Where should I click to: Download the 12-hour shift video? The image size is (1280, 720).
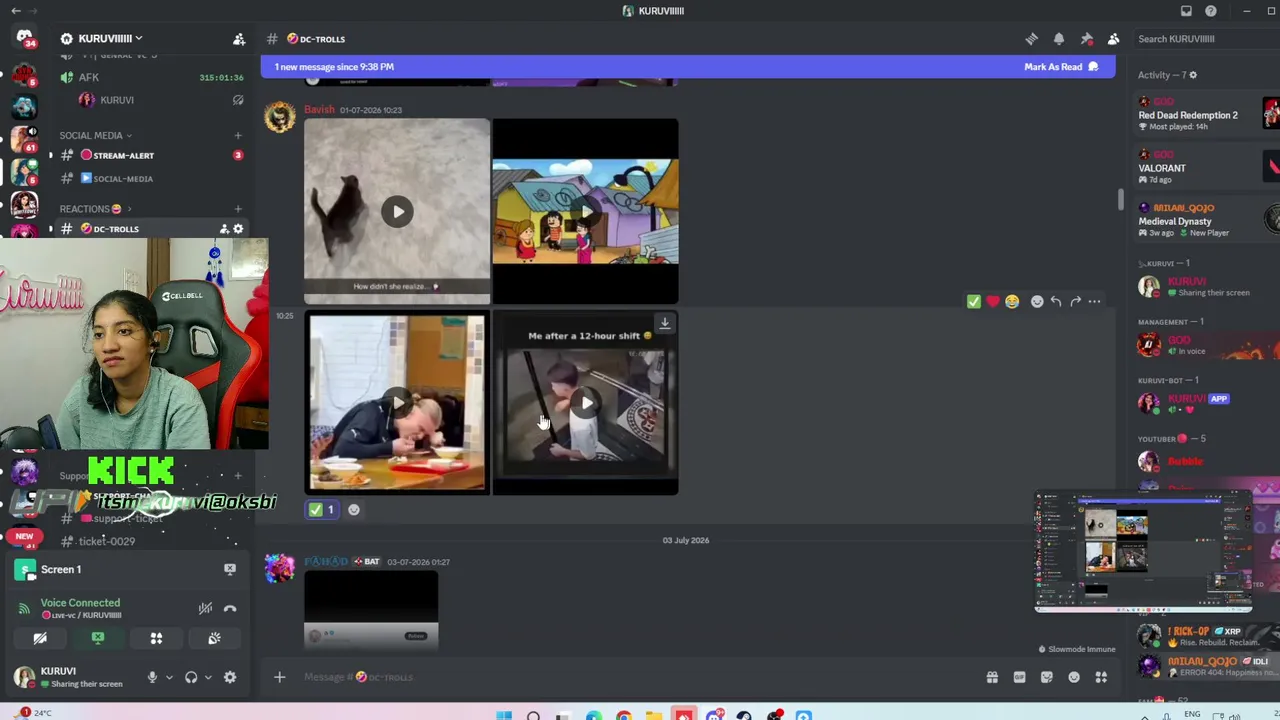(x=664, y=323)
